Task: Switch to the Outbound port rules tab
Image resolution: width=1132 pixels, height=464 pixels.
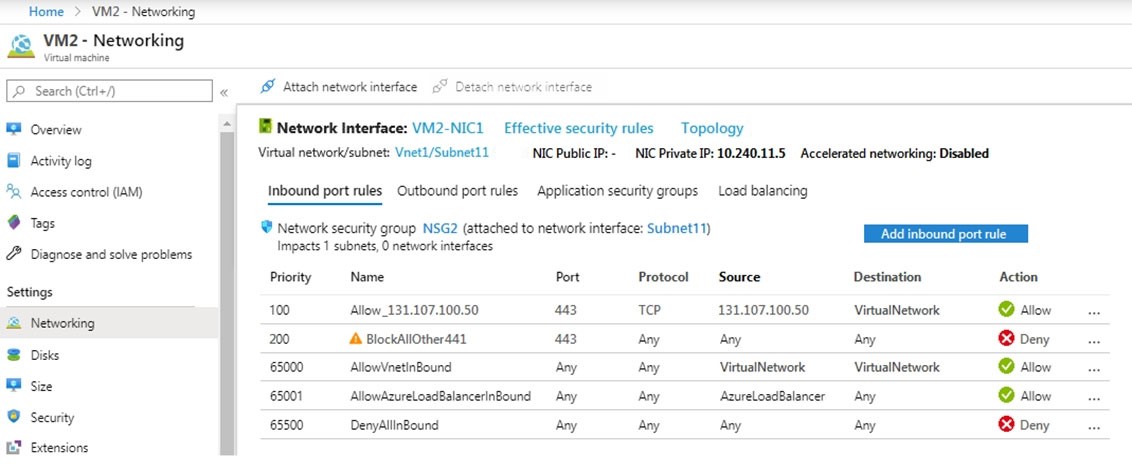Action: [x=457, y=191]
